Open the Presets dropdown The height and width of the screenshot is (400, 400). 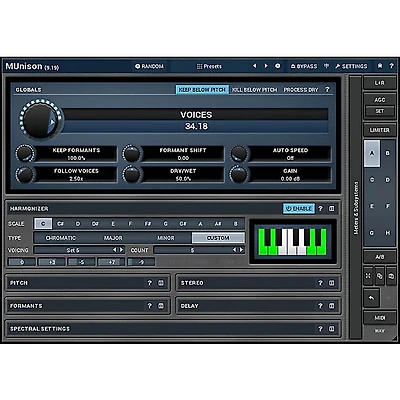(209, 66)
